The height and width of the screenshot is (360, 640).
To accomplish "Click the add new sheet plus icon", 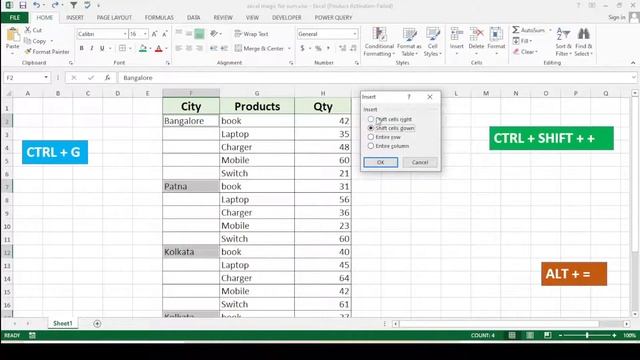I will coord(97,324).
